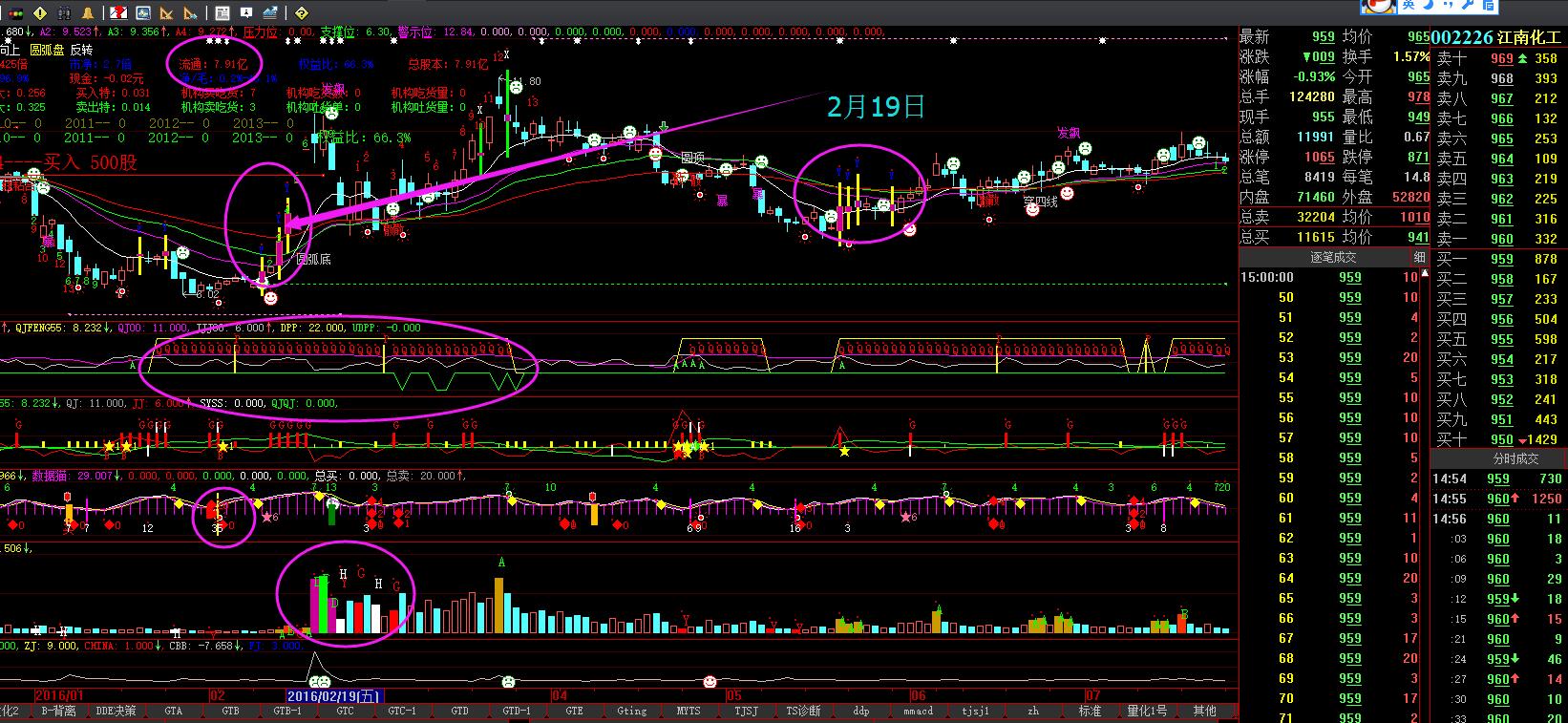
Task: Click the 买十 bid price 950
Action: 1501,439
